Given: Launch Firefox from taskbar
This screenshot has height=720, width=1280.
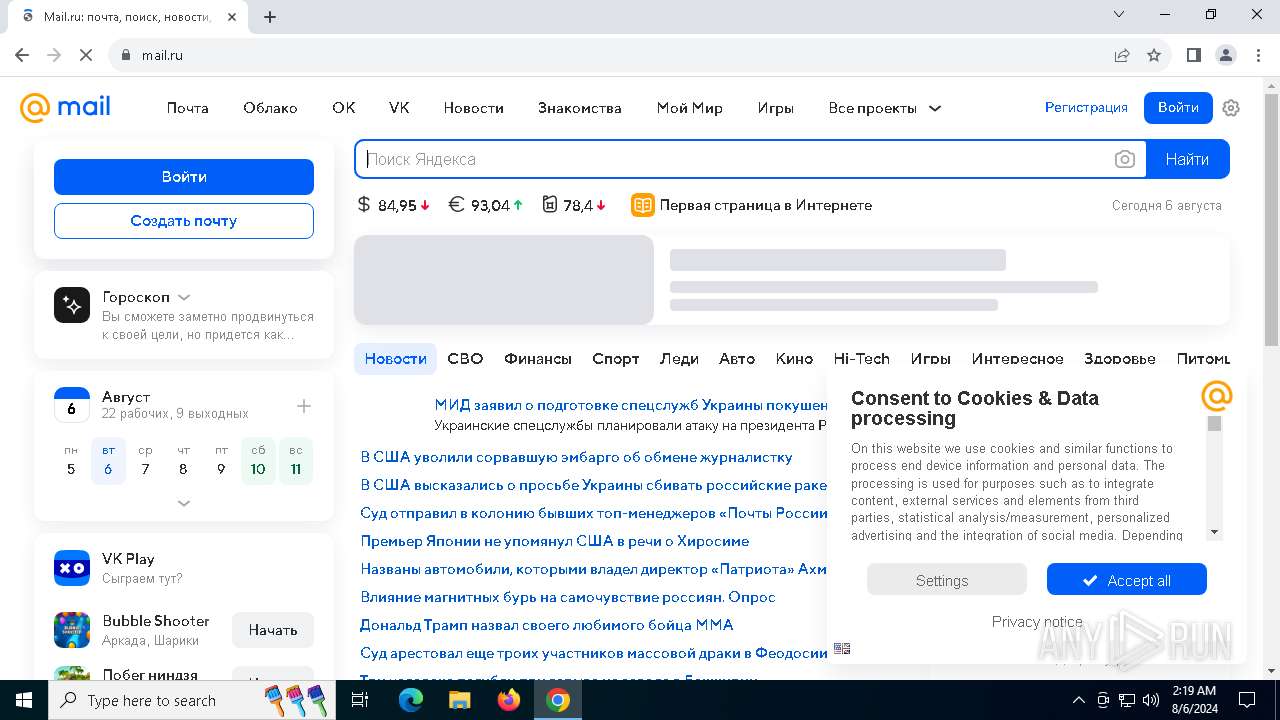Looking at the screenshot, I should tap(509, 700).
